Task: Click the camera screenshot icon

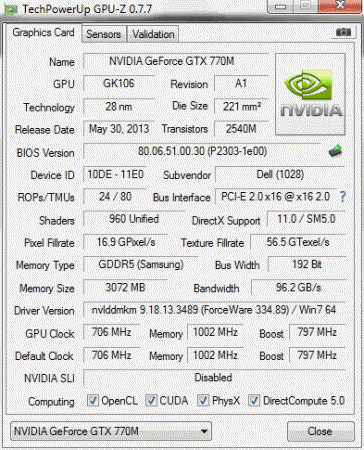Action: 343,32
